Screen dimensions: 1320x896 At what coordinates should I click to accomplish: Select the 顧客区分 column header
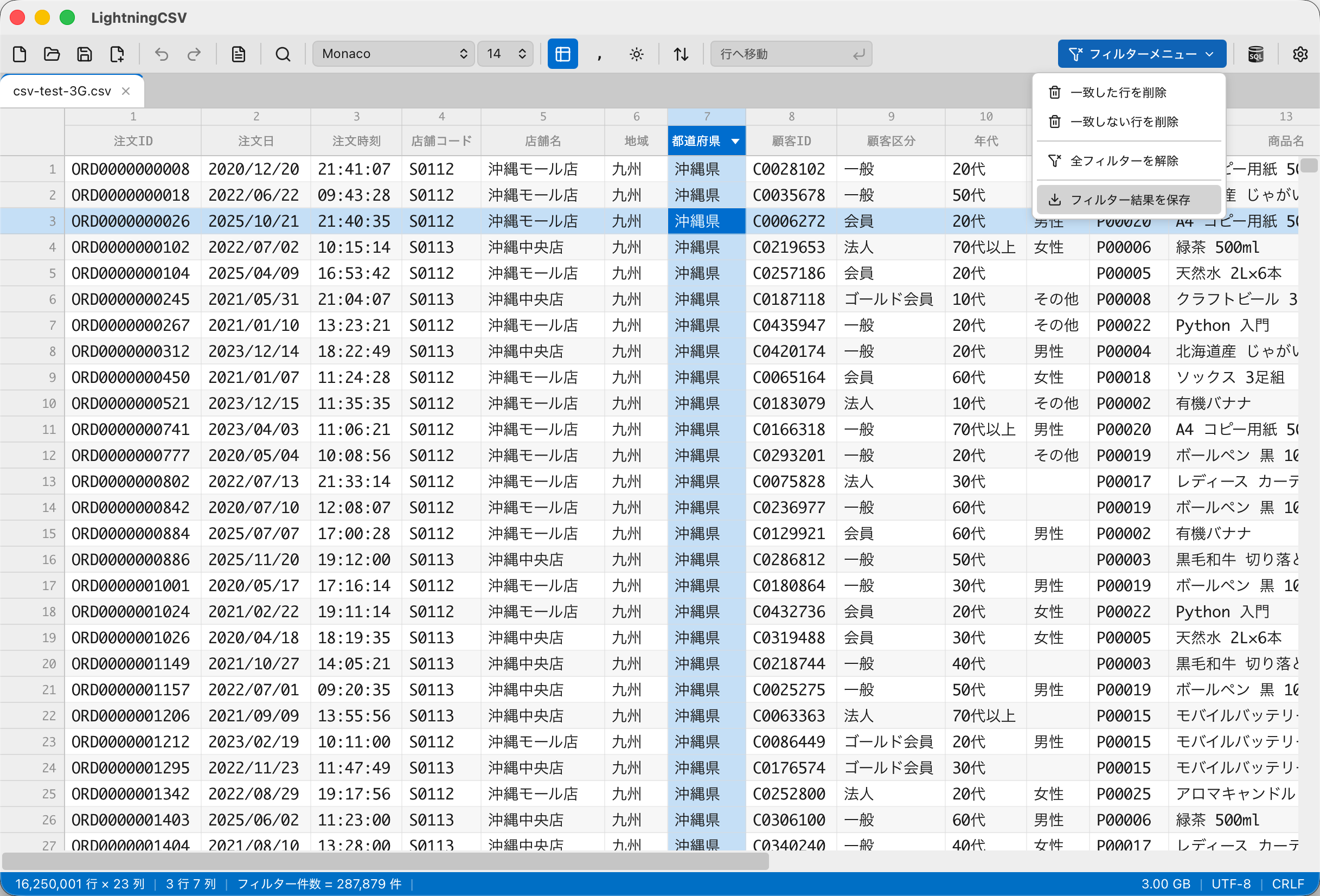(890, 141)
